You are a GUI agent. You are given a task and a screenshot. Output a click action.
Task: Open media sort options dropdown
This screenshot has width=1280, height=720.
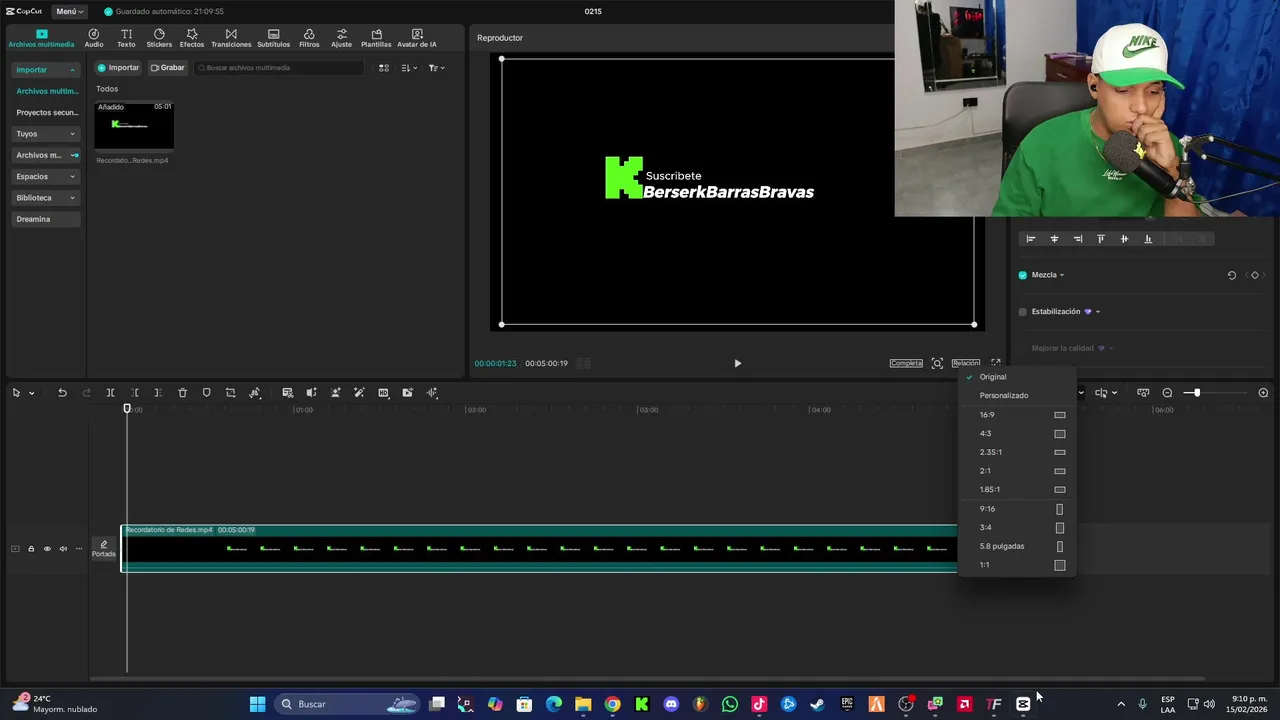point(409,68)
